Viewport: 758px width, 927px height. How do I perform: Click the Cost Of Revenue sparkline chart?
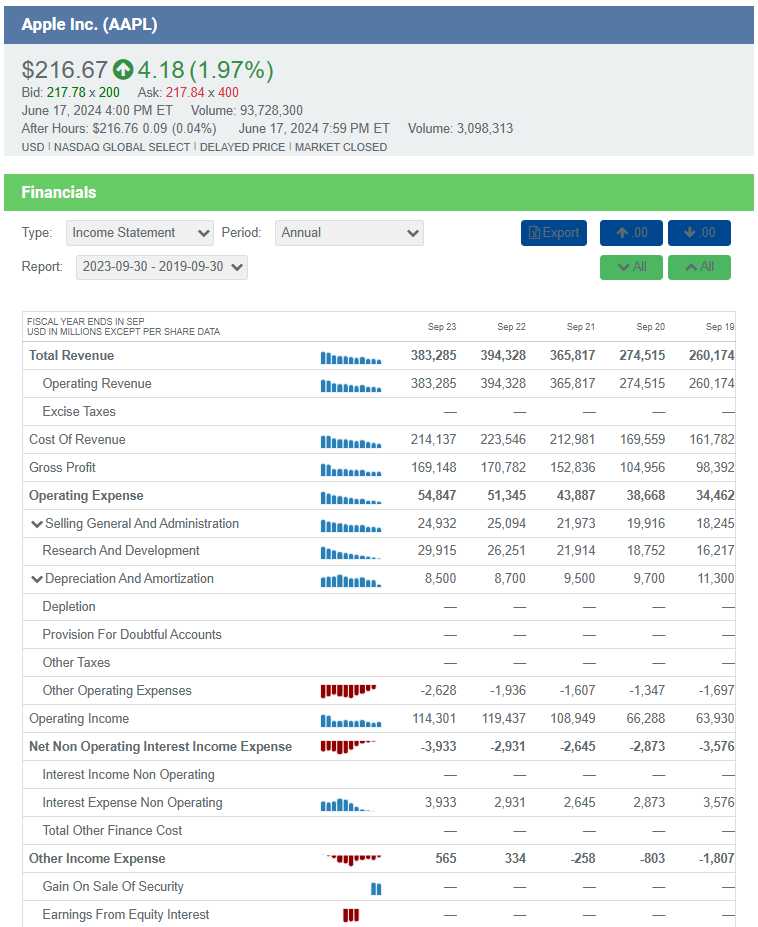tap(351, 442)
